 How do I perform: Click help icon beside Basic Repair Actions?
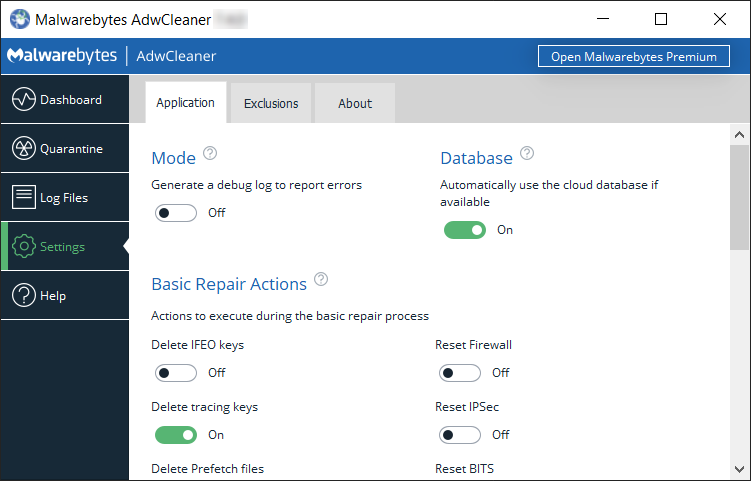click(x=321, y=280)
